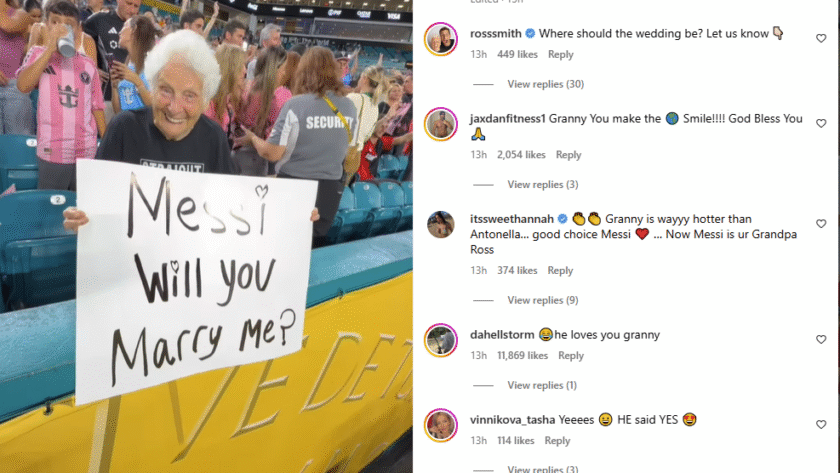Viewport: 840px width, 473px height.
Task: Like vinnikova_tasha's comment with heart icon
Action: point(821,425)
